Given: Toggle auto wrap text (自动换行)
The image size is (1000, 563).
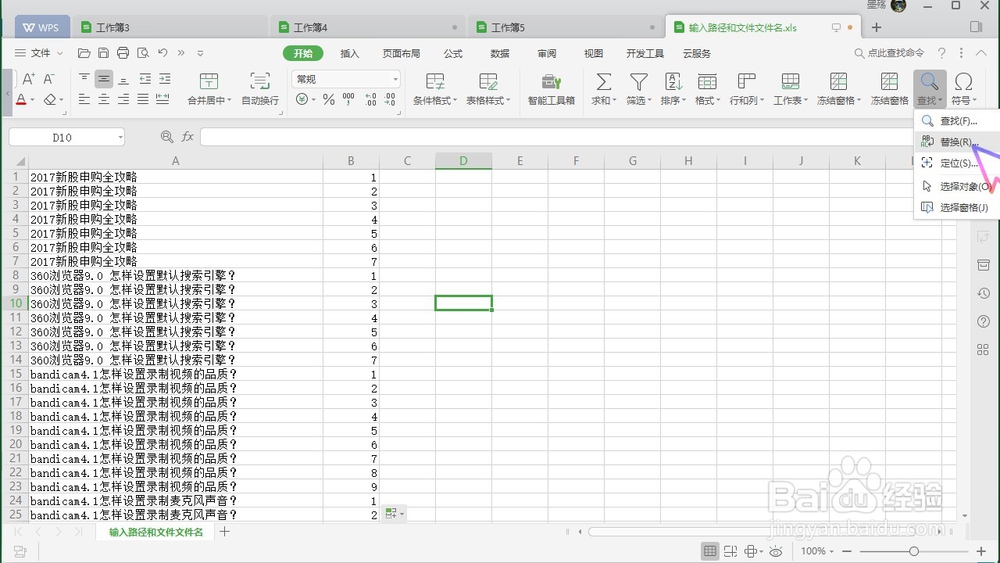Looking at the screenshot, I should (x=260, y=89).
